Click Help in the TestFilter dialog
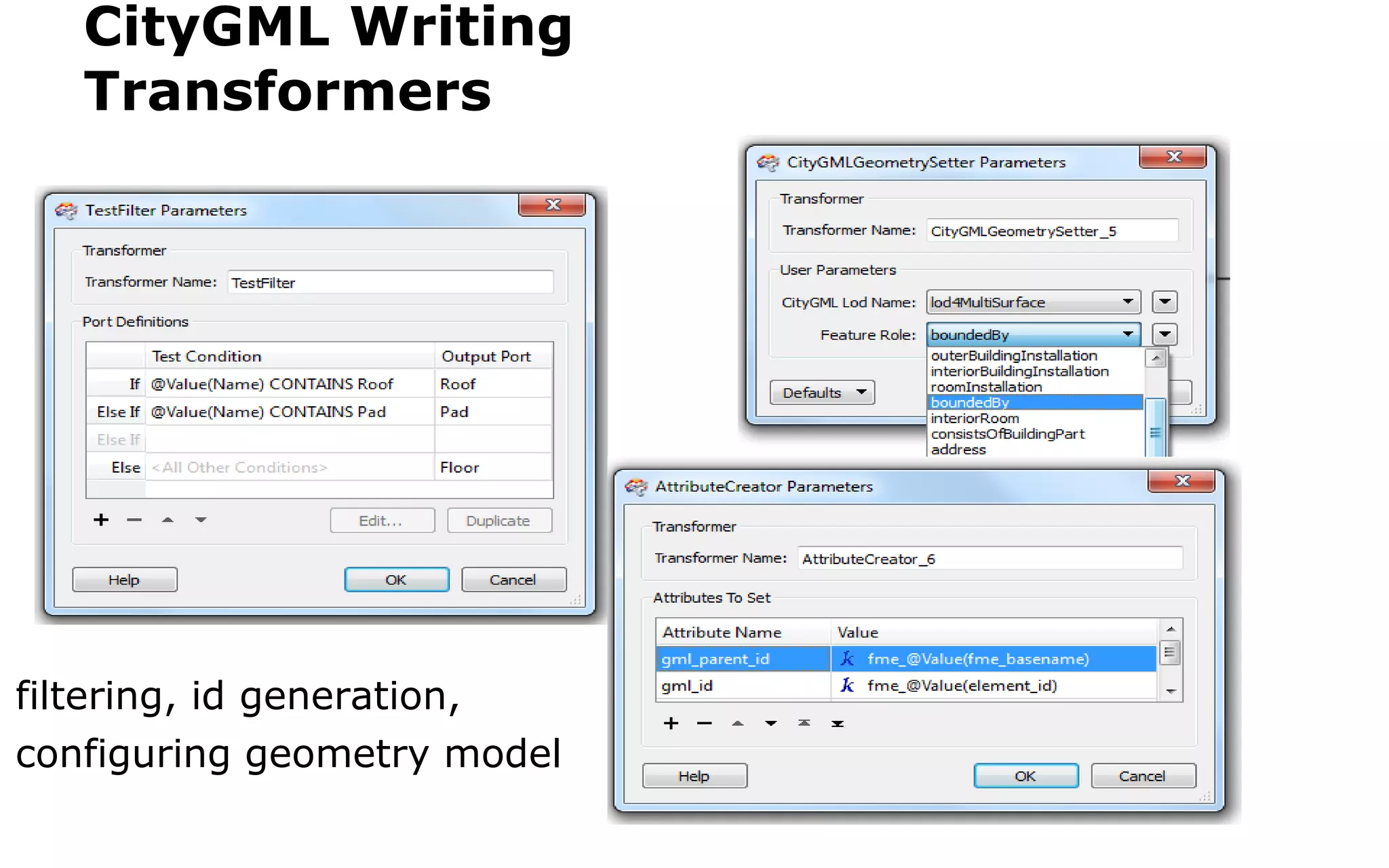 (124, 580)
